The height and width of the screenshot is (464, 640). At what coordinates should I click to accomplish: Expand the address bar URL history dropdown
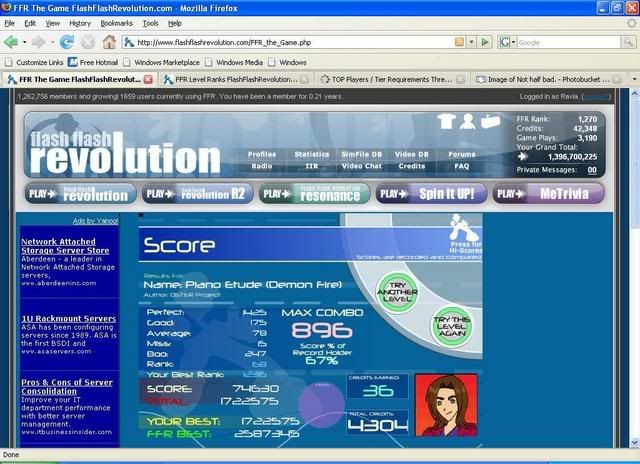(471, 42)
